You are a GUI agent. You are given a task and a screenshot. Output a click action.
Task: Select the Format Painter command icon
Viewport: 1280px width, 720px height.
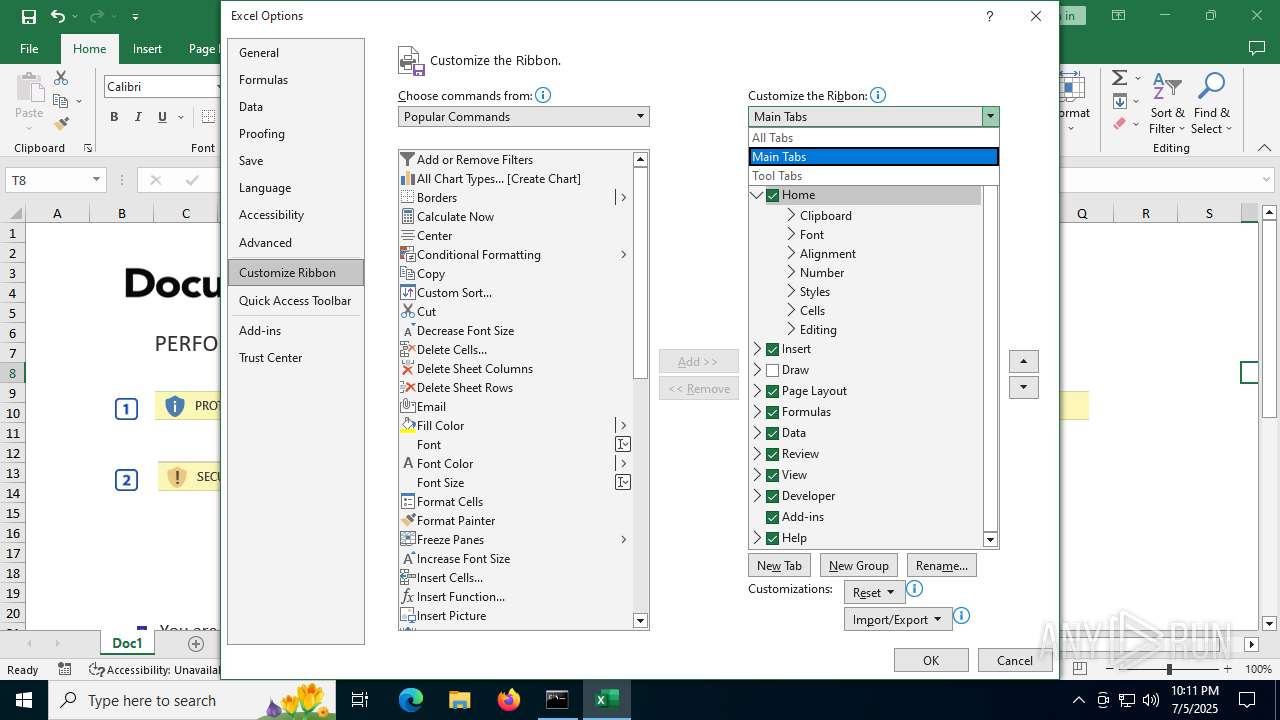point(407,520)
